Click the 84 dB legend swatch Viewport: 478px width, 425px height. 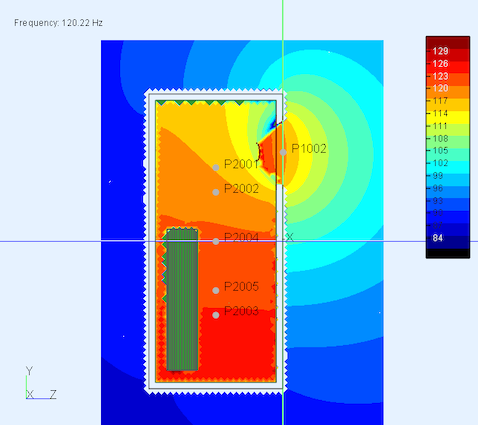[x=448, y=242]
